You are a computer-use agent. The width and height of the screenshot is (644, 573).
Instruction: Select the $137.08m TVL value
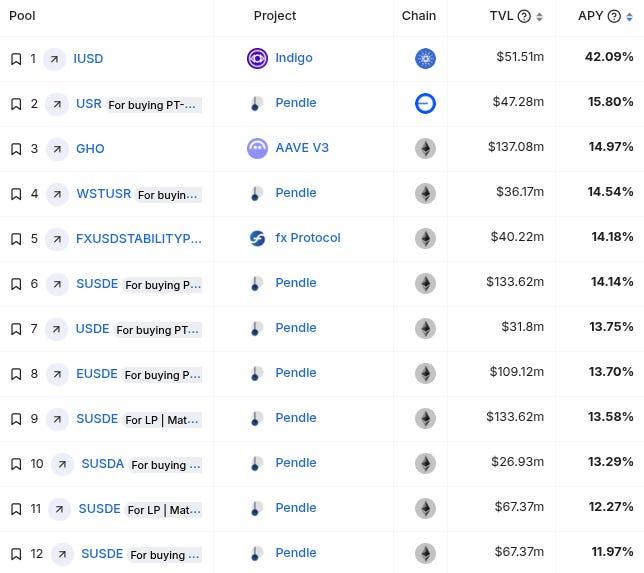pos(516,147)
